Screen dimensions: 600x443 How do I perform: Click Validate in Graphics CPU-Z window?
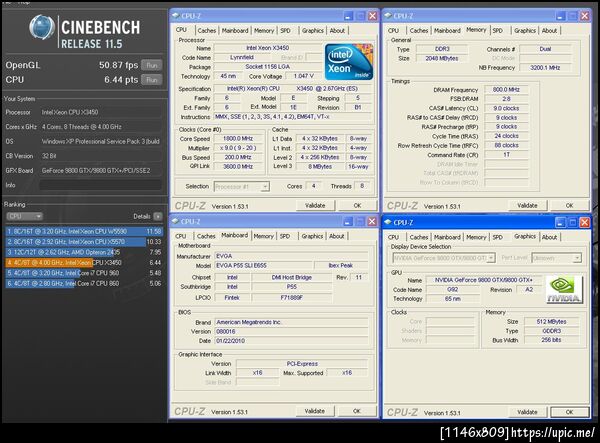pyautogui.click(x=527, y=412)
